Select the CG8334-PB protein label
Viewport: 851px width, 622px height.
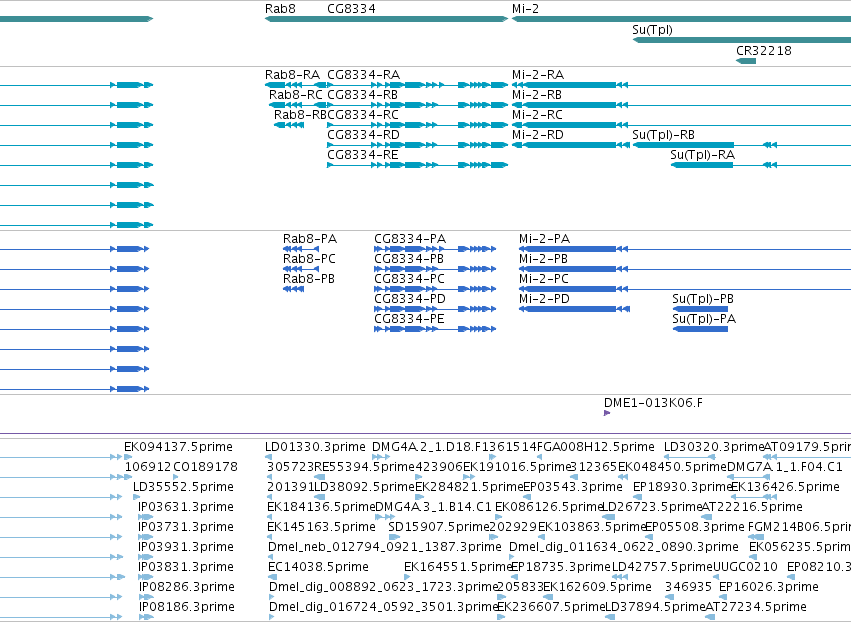(x=409, y=259)
